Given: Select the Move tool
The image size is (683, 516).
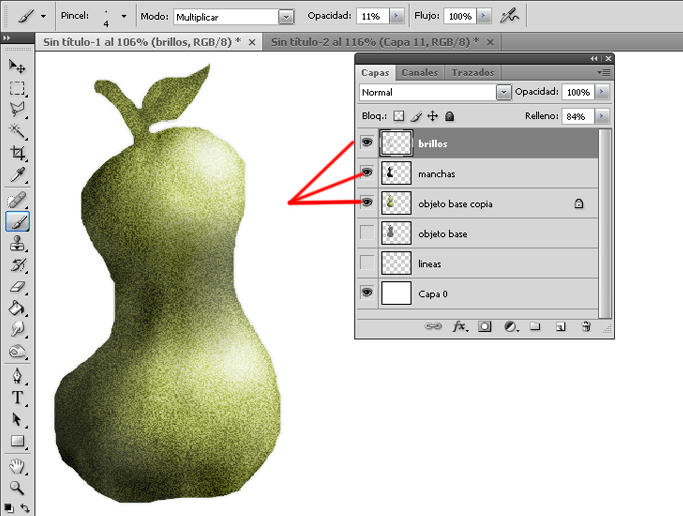Looking at the screenshot, I should point(17,66).
